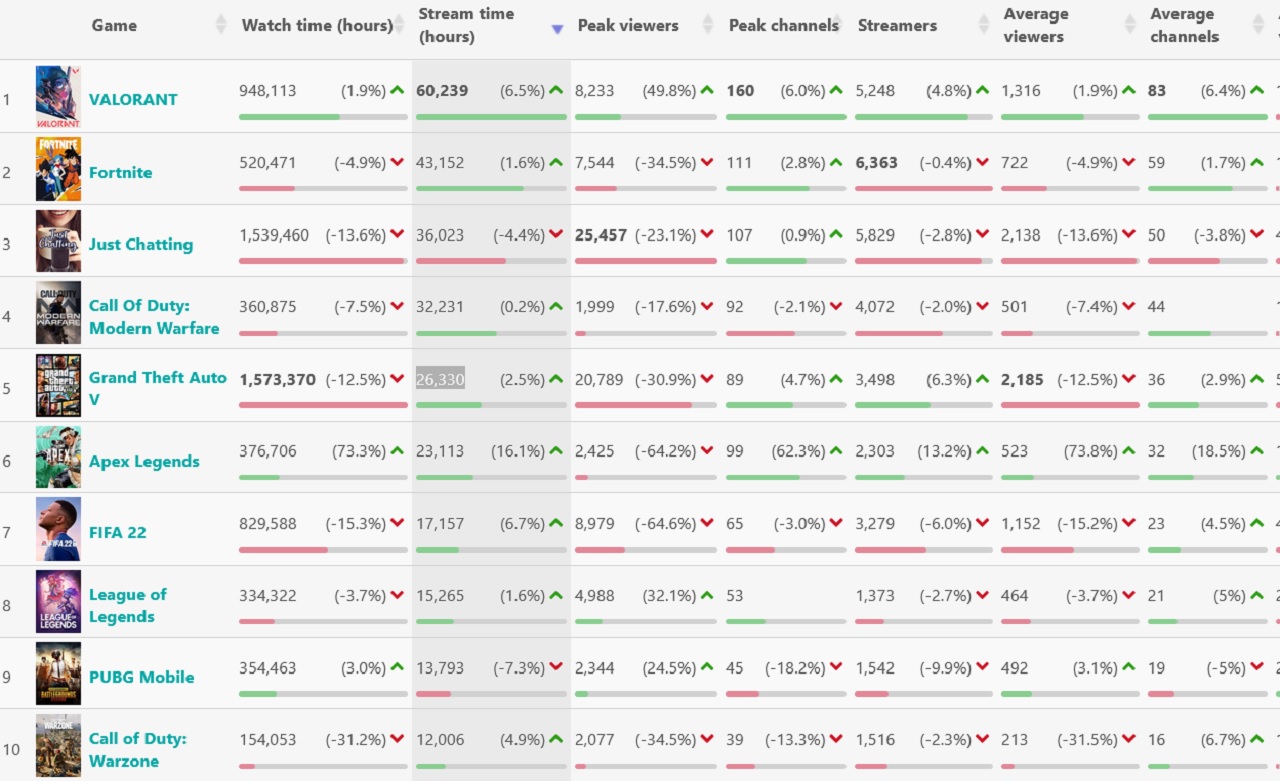1280x781 pixels.
Task: Open the Grand Theft Auto V link
Action: pyautogui.click(x=158, y=388)
